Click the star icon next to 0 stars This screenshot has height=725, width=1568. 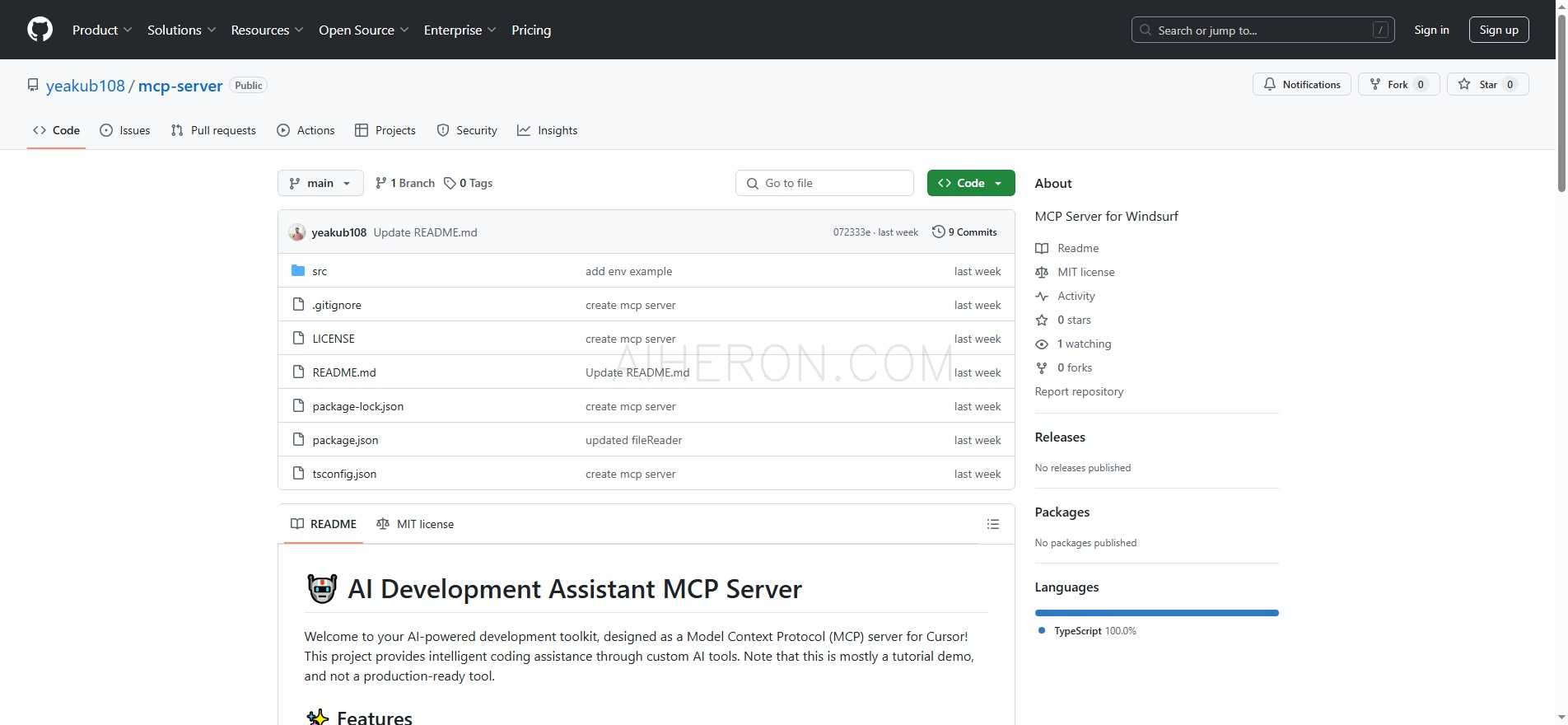pyautogui.click(x=1042, y=320)
